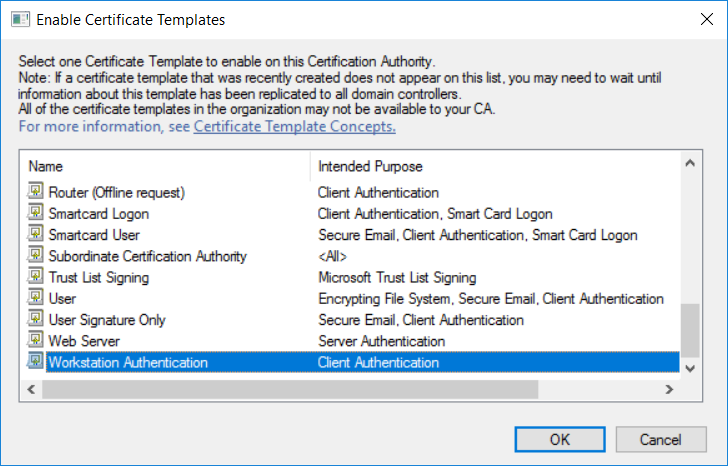Click the Smartcard User template icon
Viewport: 728px width, 466px height.
click(x=35, y=234)
